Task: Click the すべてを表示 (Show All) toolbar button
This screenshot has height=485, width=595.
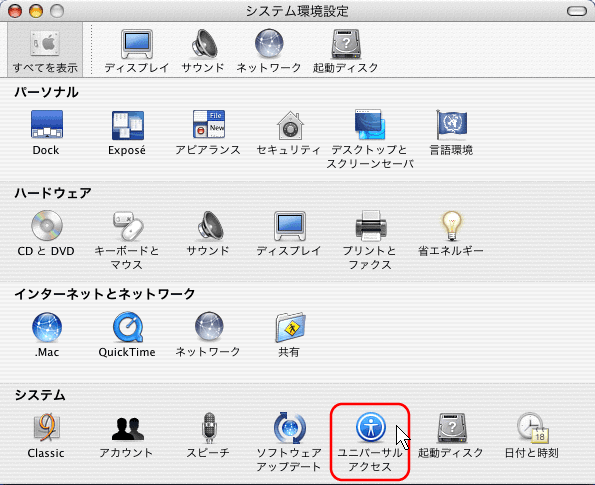Action: tap(45, 50)
